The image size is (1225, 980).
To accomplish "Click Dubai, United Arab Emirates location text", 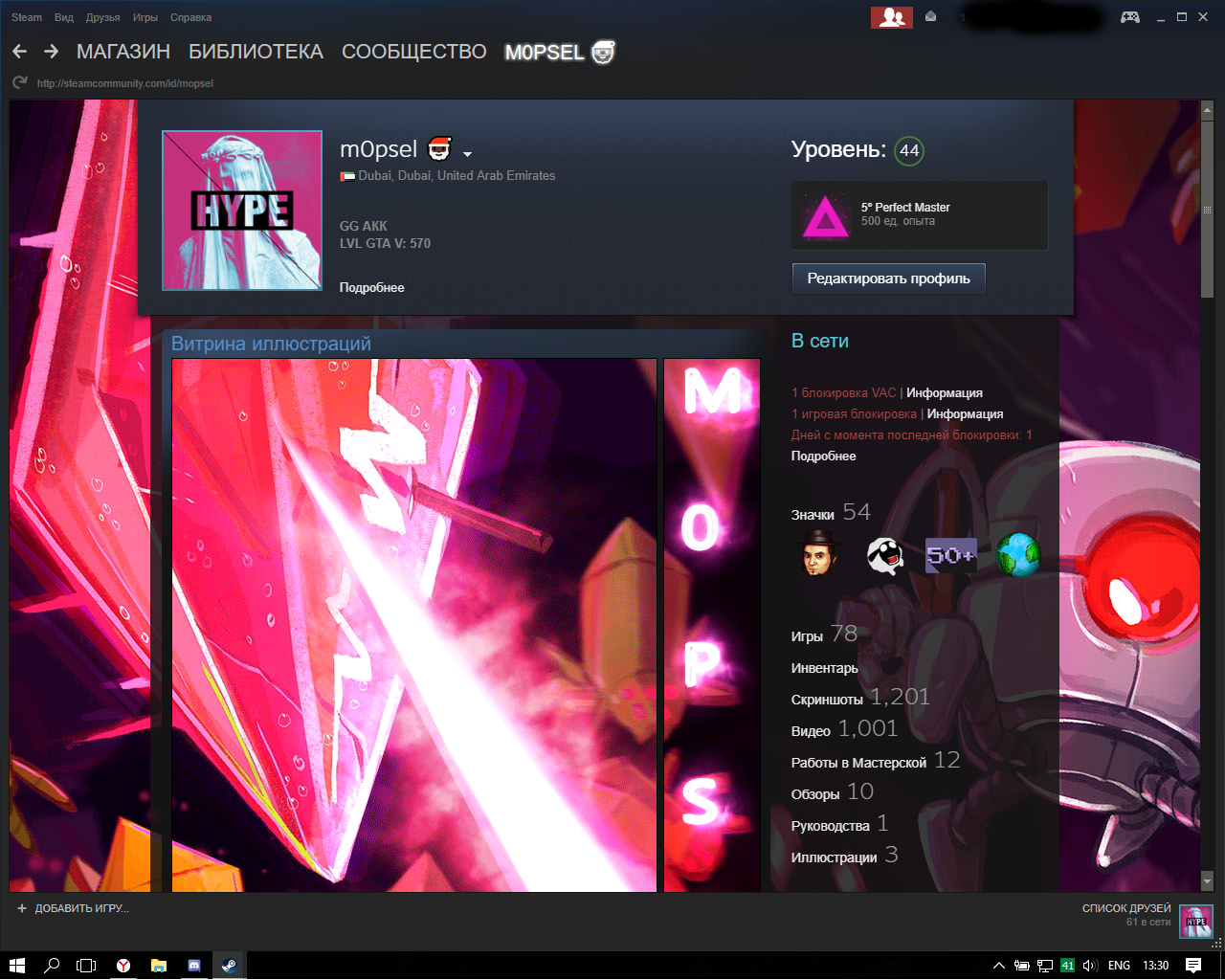I will [457, 176].
